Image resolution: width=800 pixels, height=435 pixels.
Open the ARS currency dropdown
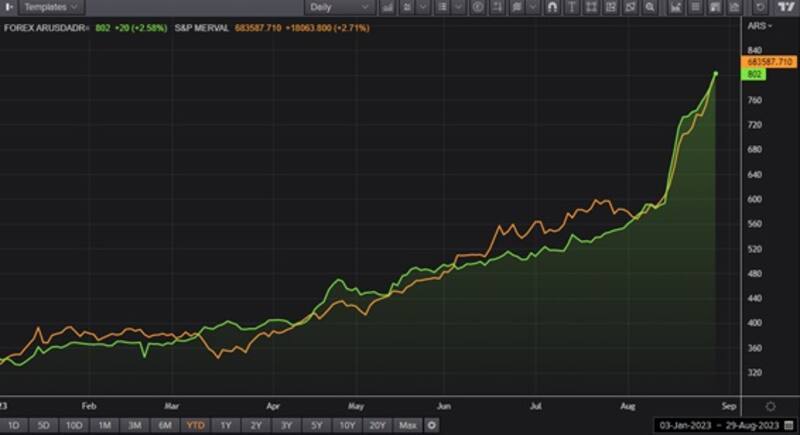click(760, 24)
